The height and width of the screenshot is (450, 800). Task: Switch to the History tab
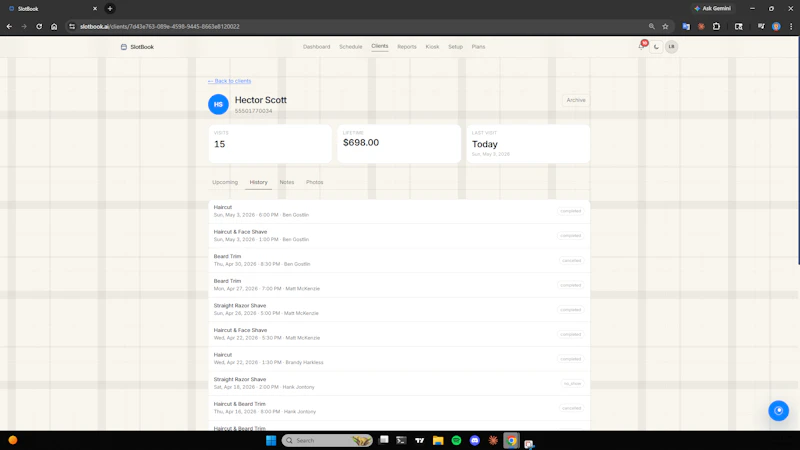click(258, 182)
